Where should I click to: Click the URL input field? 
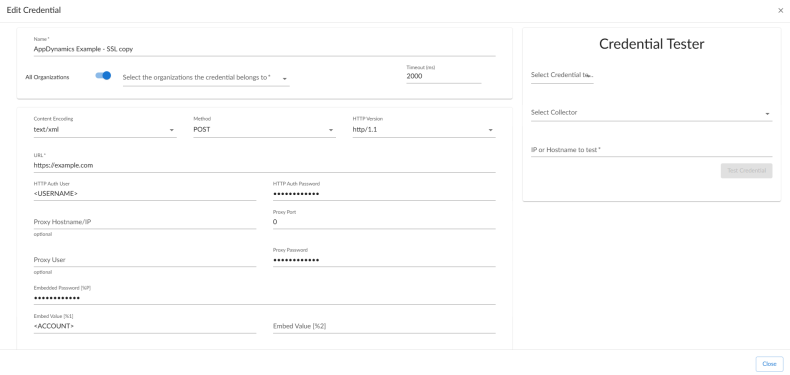click(x=265, y=165)
